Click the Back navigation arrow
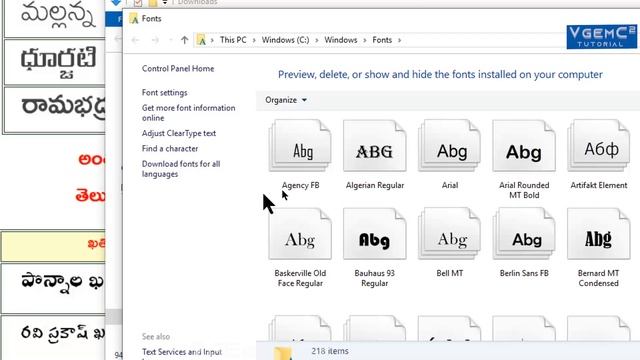Screen dimensions: 640x360 (136, 40)
